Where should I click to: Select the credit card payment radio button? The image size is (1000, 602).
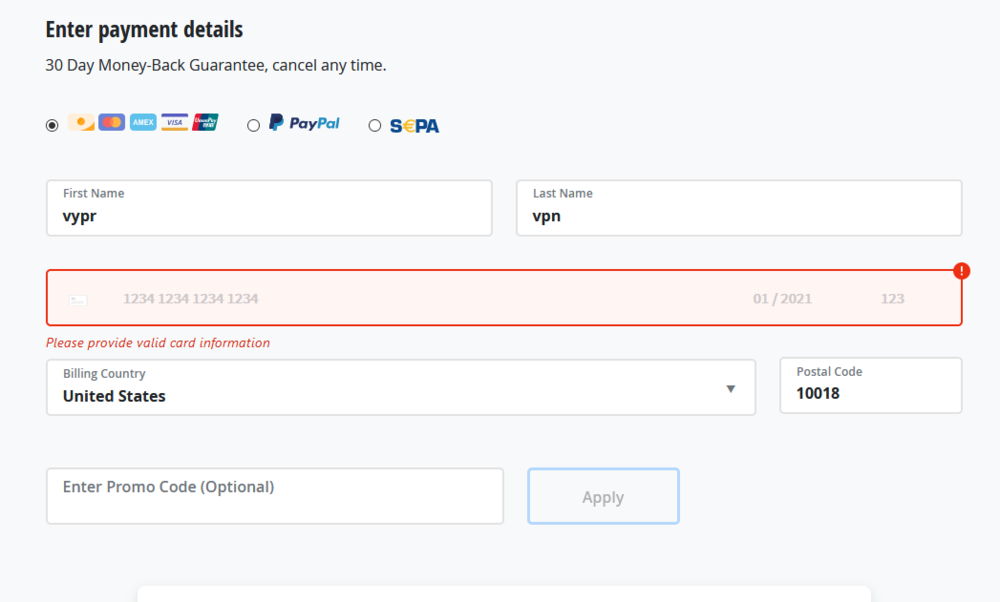pos(52,126)
